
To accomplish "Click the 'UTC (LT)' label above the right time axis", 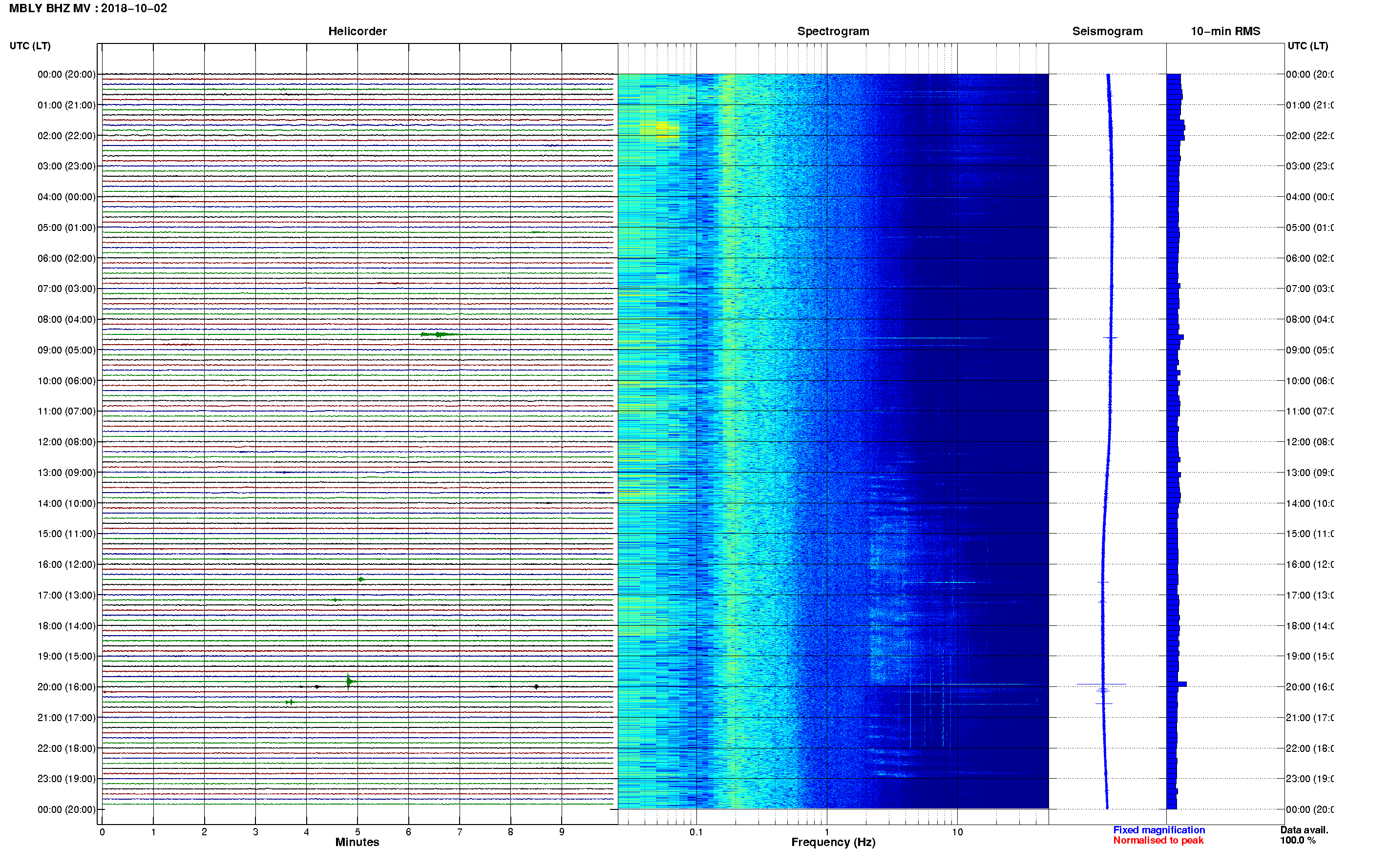I will [1307, 46].
